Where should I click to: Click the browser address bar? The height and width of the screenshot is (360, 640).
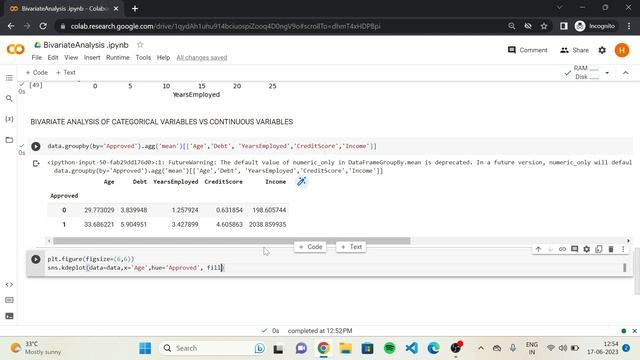(282, 26)
